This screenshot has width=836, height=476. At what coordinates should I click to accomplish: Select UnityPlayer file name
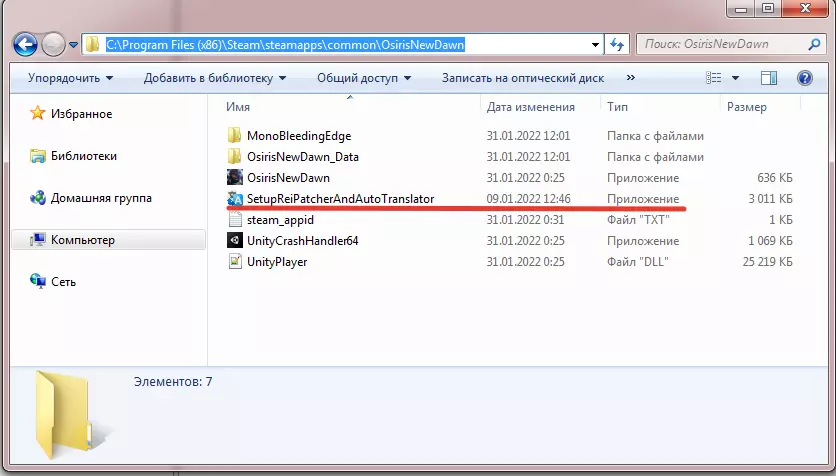coord(277,262)
